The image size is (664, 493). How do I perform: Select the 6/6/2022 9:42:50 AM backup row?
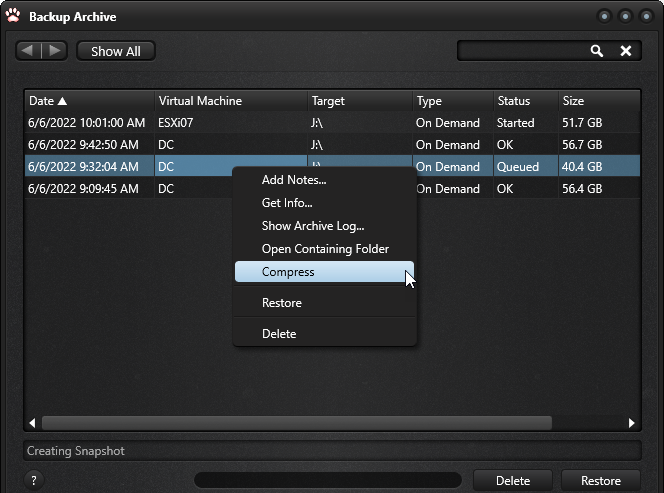(332, 144)
